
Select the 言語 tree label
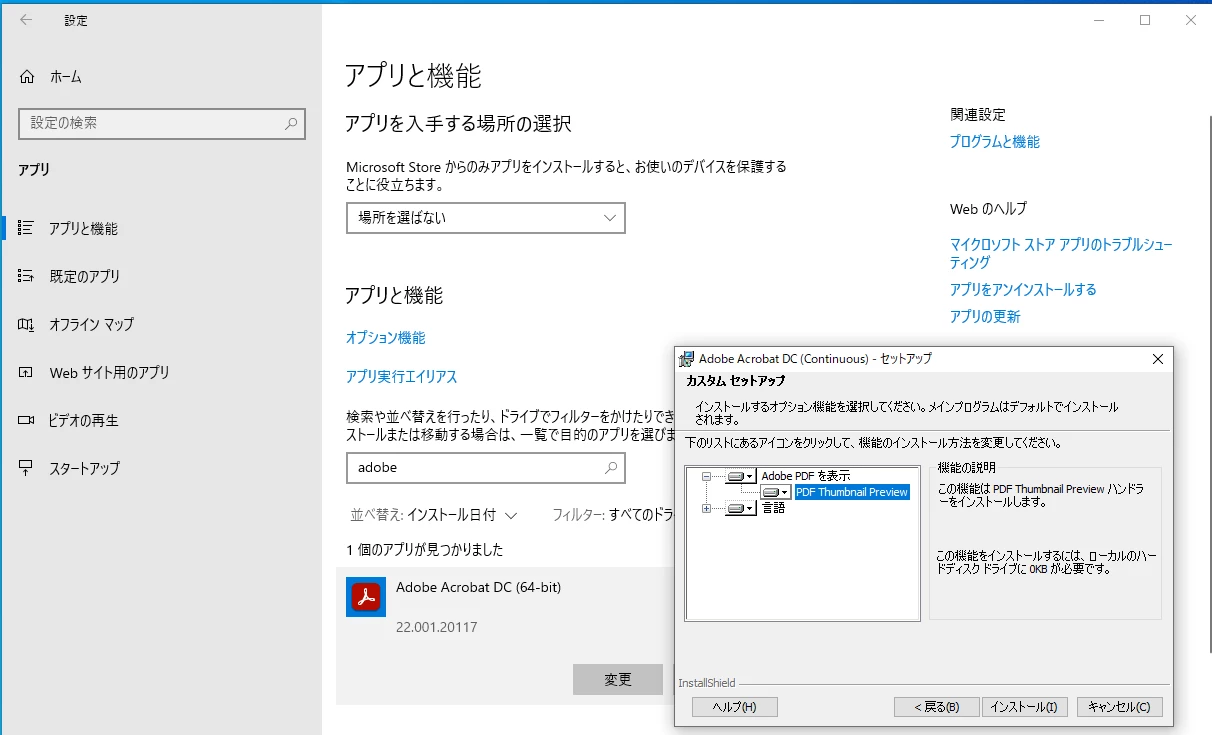(x=773, y=508)
